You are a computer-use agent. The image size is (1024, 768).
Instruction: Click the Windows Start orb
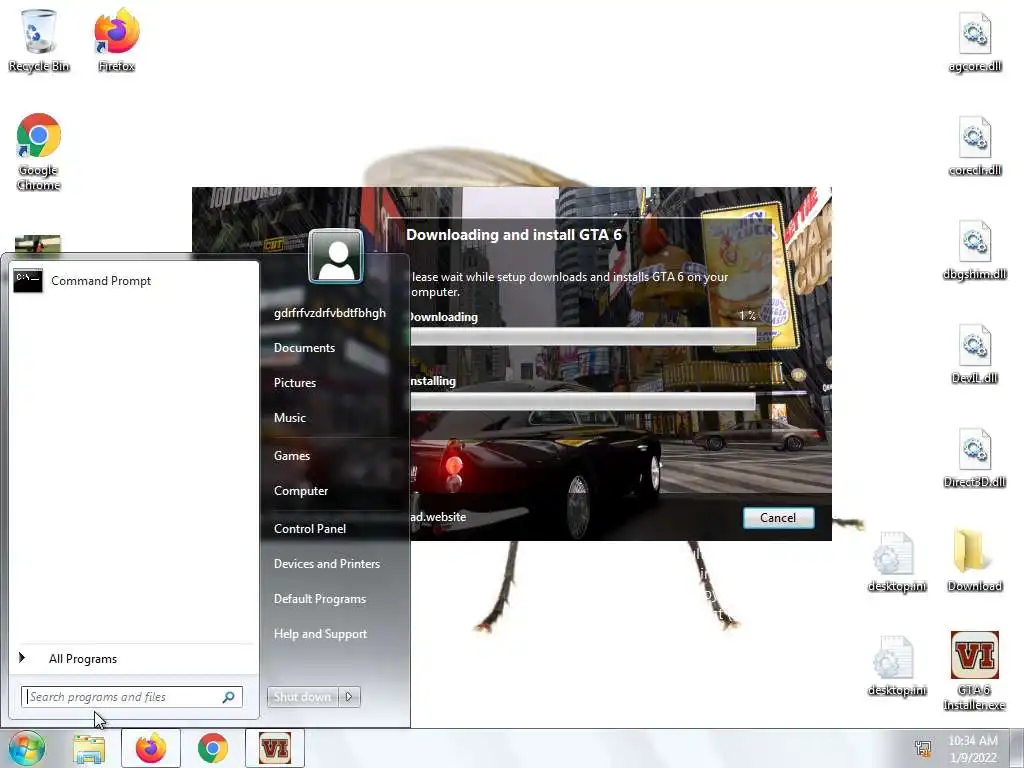point(27,748)
